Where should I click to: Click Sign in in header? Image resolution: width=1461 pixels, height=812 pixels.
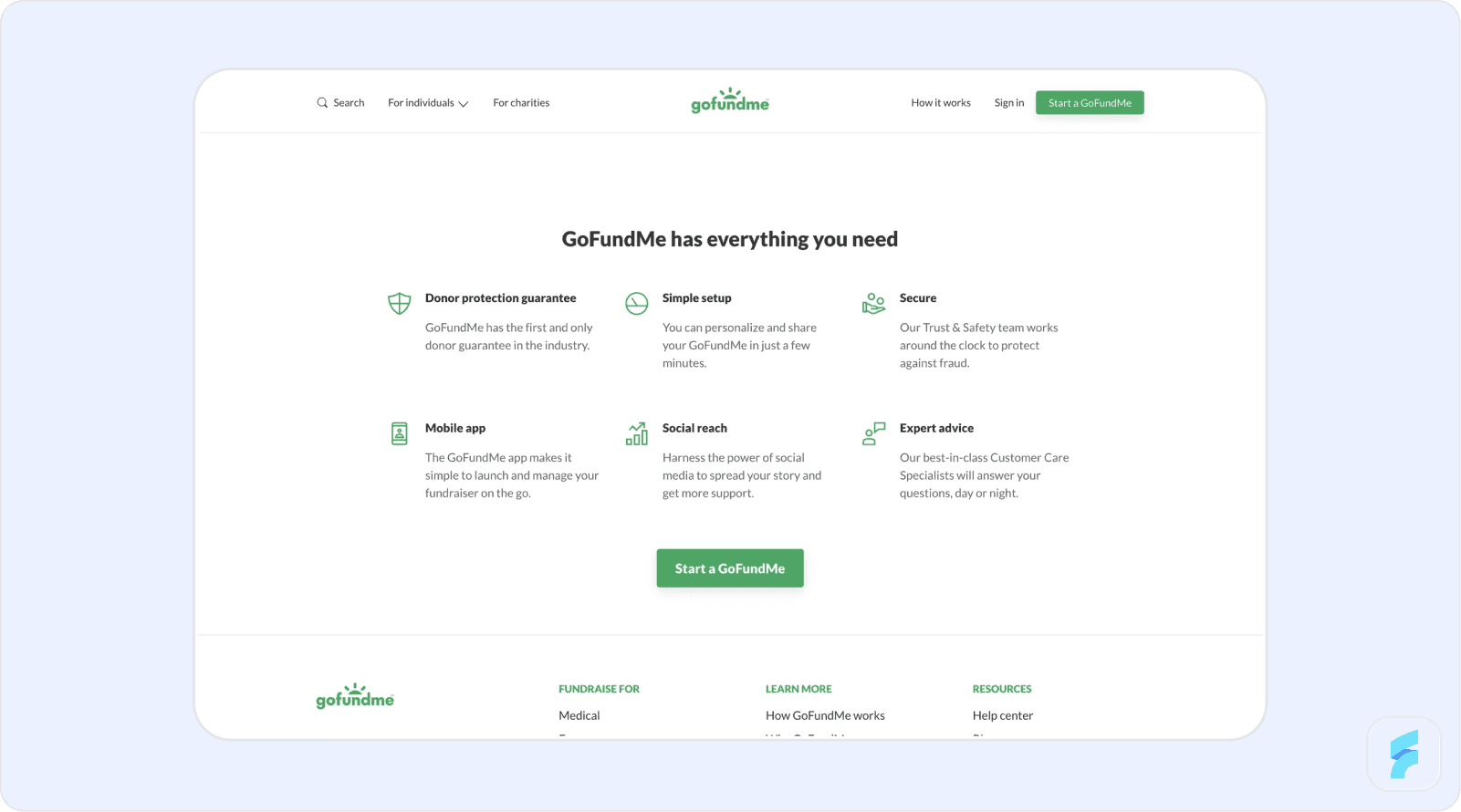(x=1009, y=103)
